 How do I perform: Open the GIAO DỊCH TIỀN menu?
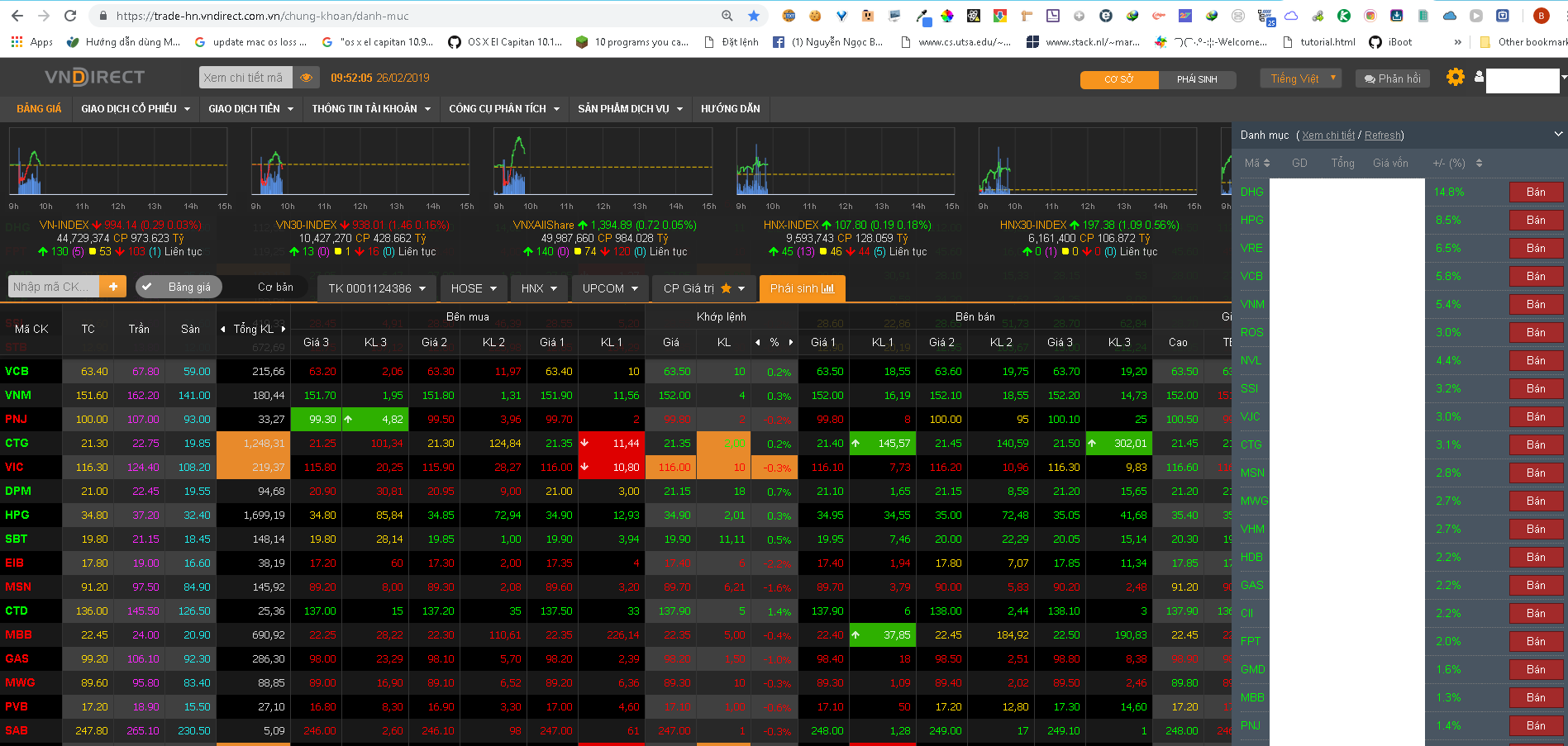[x=250, y=108]
